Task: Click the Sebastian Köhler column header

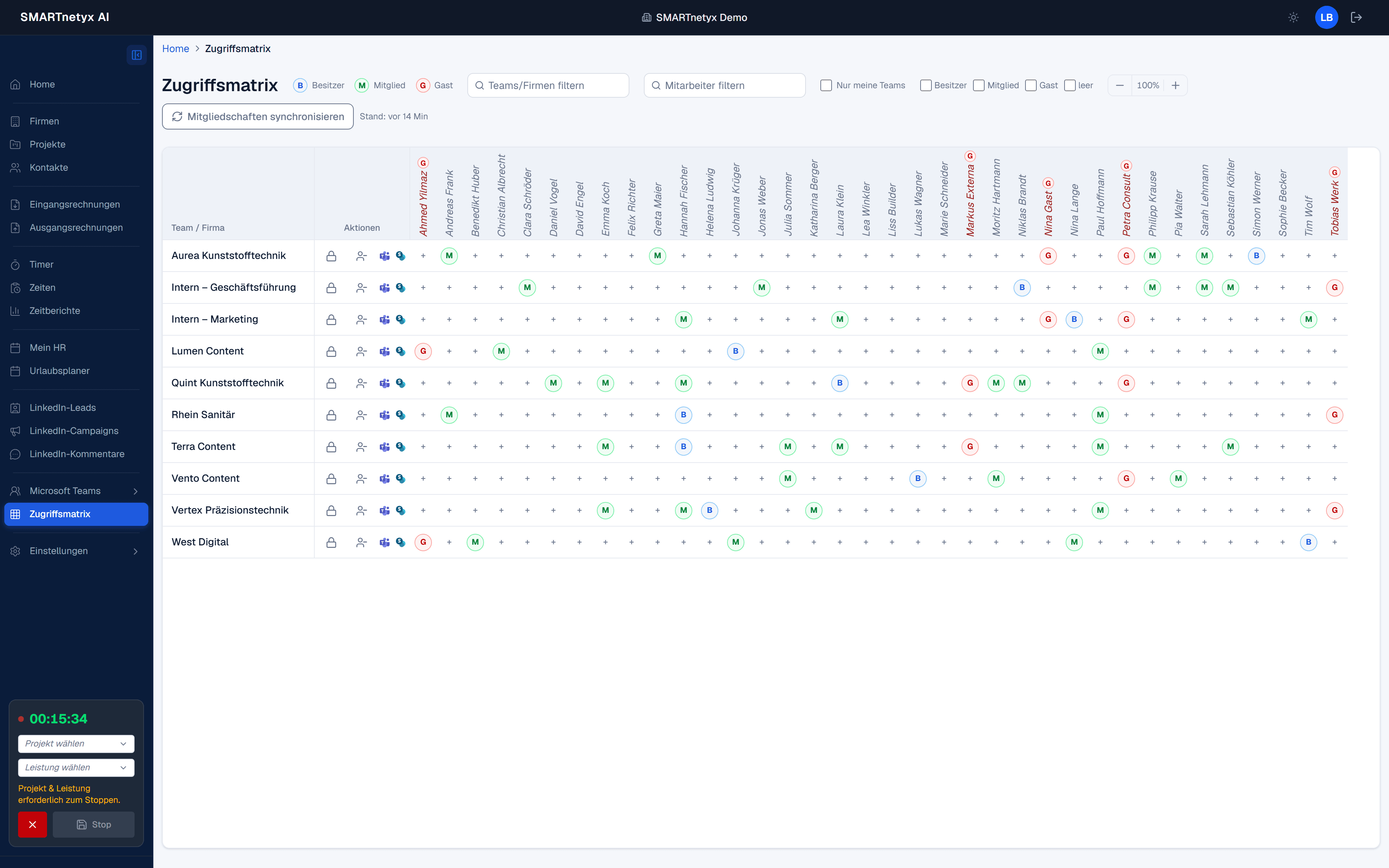Action: [1230, 197]
